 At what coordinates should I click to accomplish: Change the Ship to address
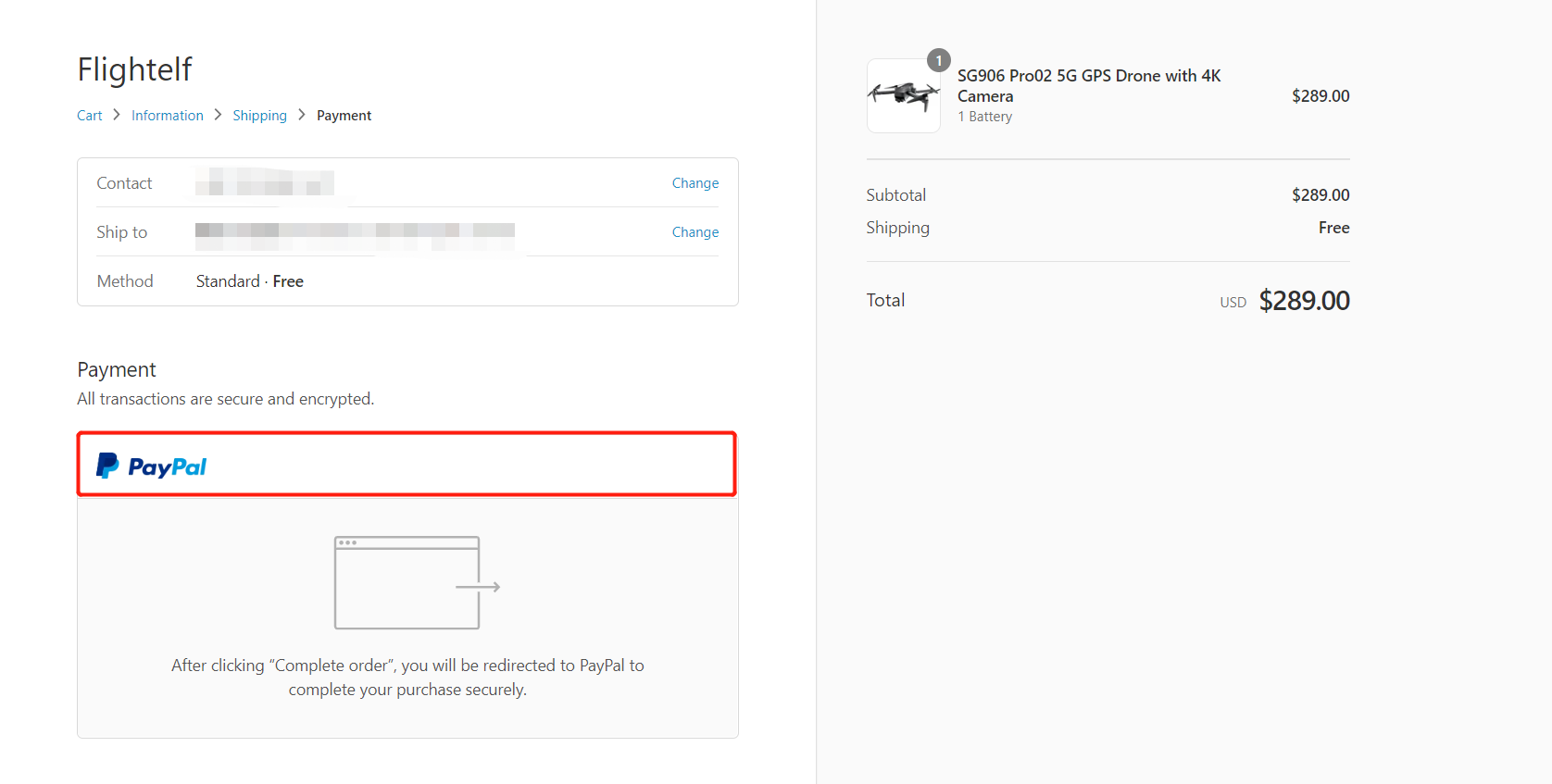(x=695, y=232)
